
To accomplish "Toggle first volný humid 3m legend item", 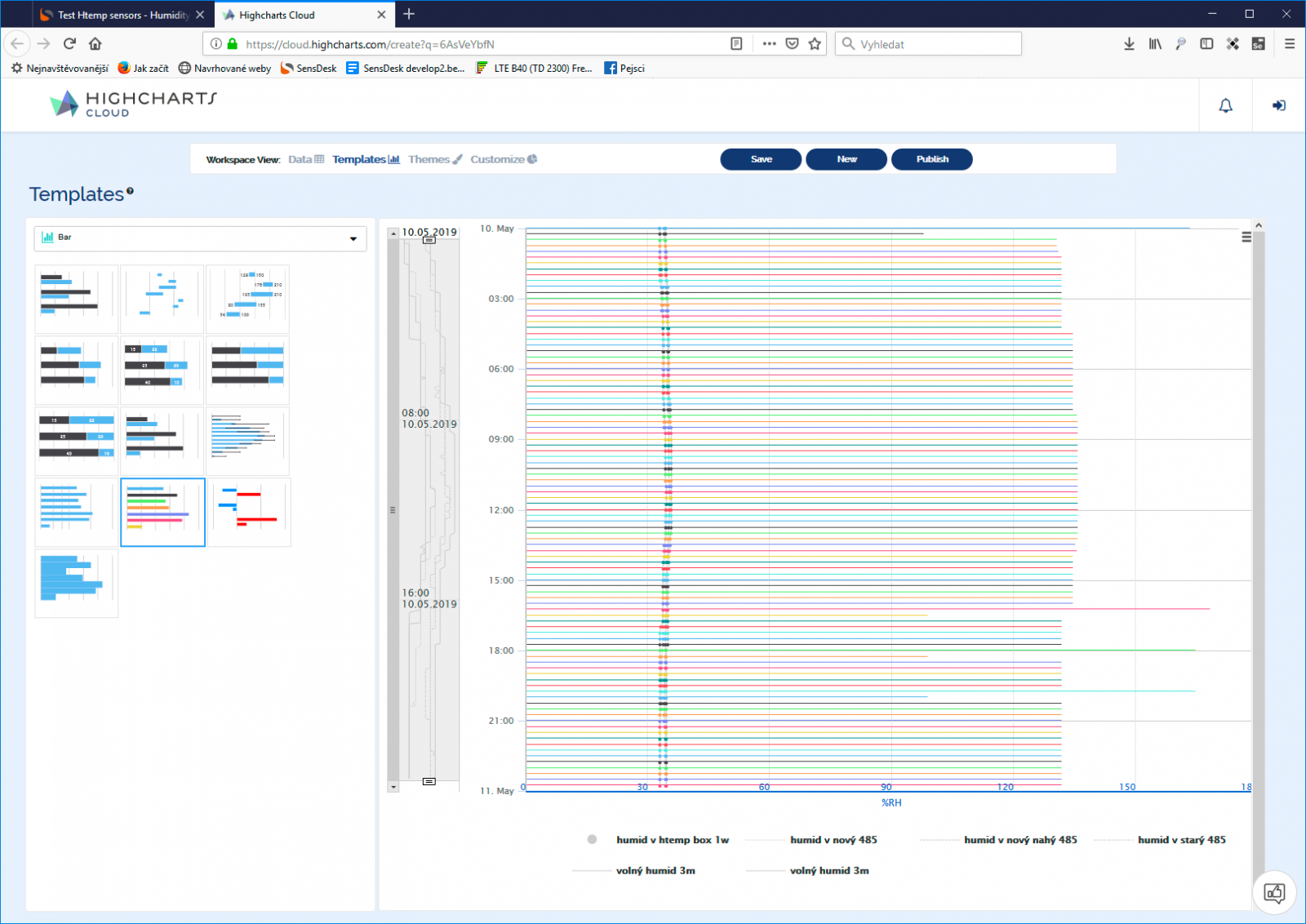I will [x=634, y=870].
